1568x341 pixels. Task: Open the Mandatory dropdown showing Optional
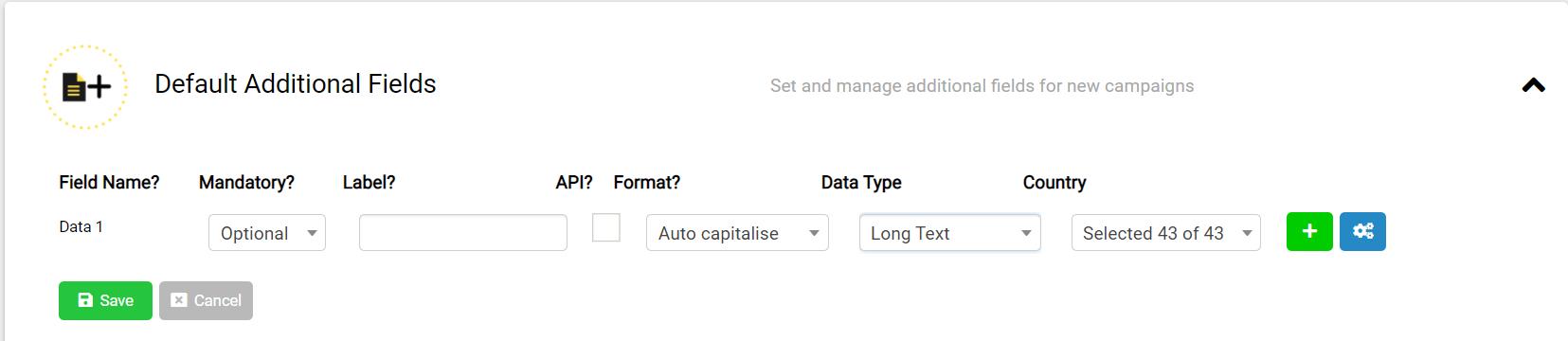[x=267, y=233]
